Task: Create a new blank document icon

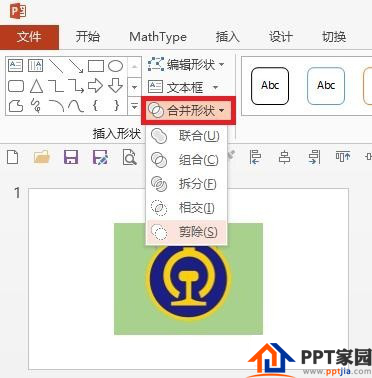Action: tap(13, 157)
